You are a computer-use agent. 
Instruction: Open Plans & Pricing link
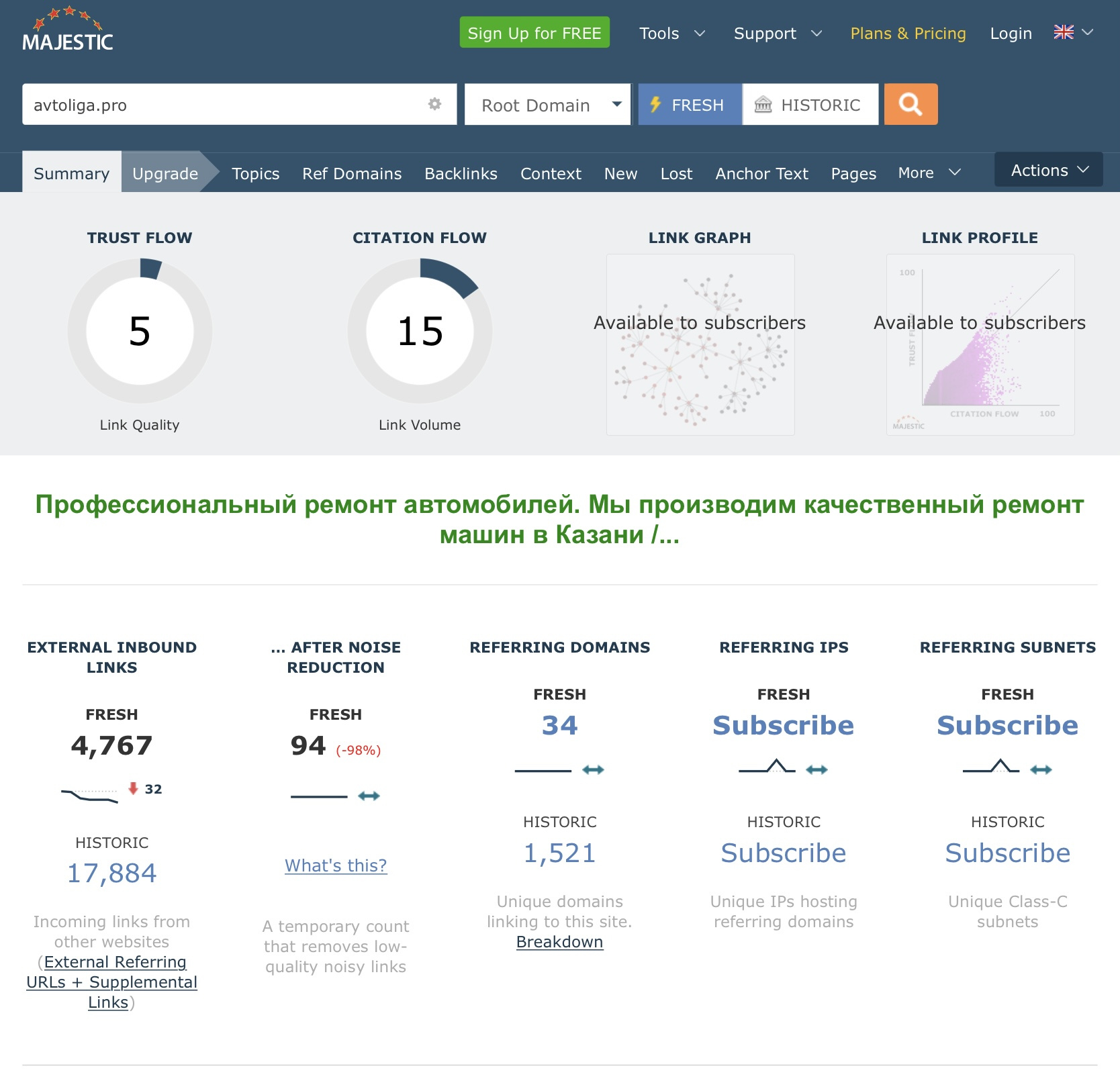pyautogui.click(x=908, y=33)
